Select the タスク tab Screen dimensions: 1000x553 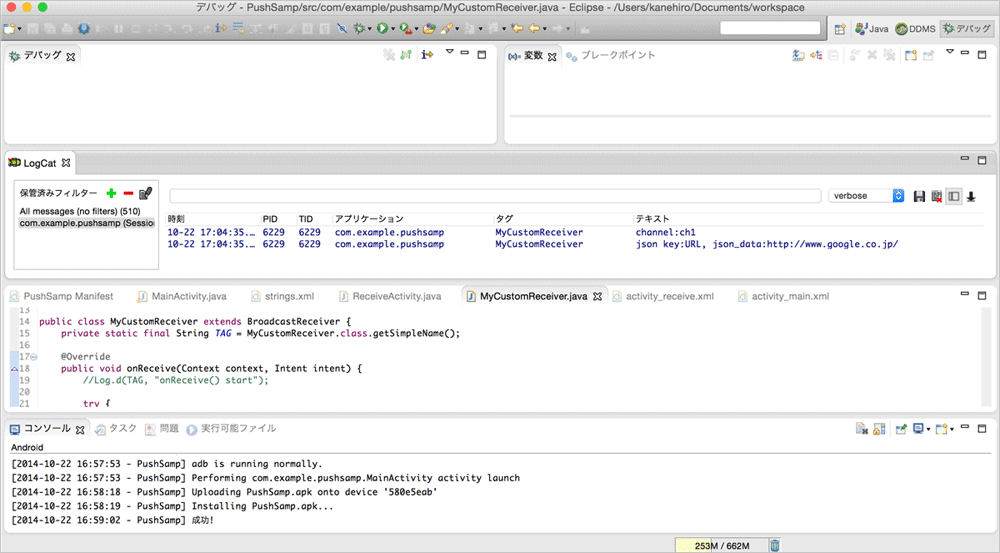tap(116, 429)
